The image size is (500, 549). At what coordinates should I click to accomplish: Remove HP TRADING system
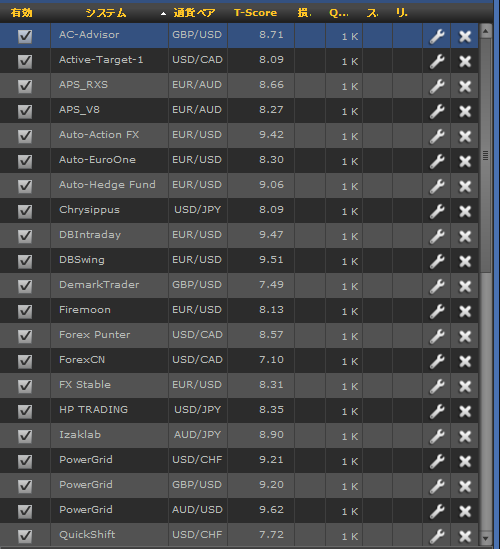[x=465, y=411]
